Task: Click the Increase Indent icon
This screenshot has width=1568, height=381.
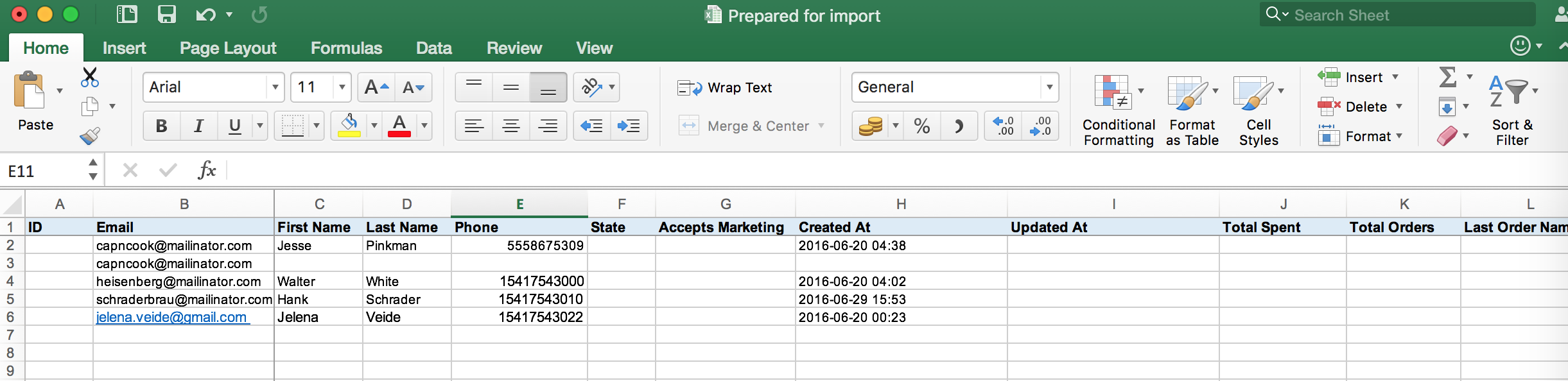Action: (629, 126)
